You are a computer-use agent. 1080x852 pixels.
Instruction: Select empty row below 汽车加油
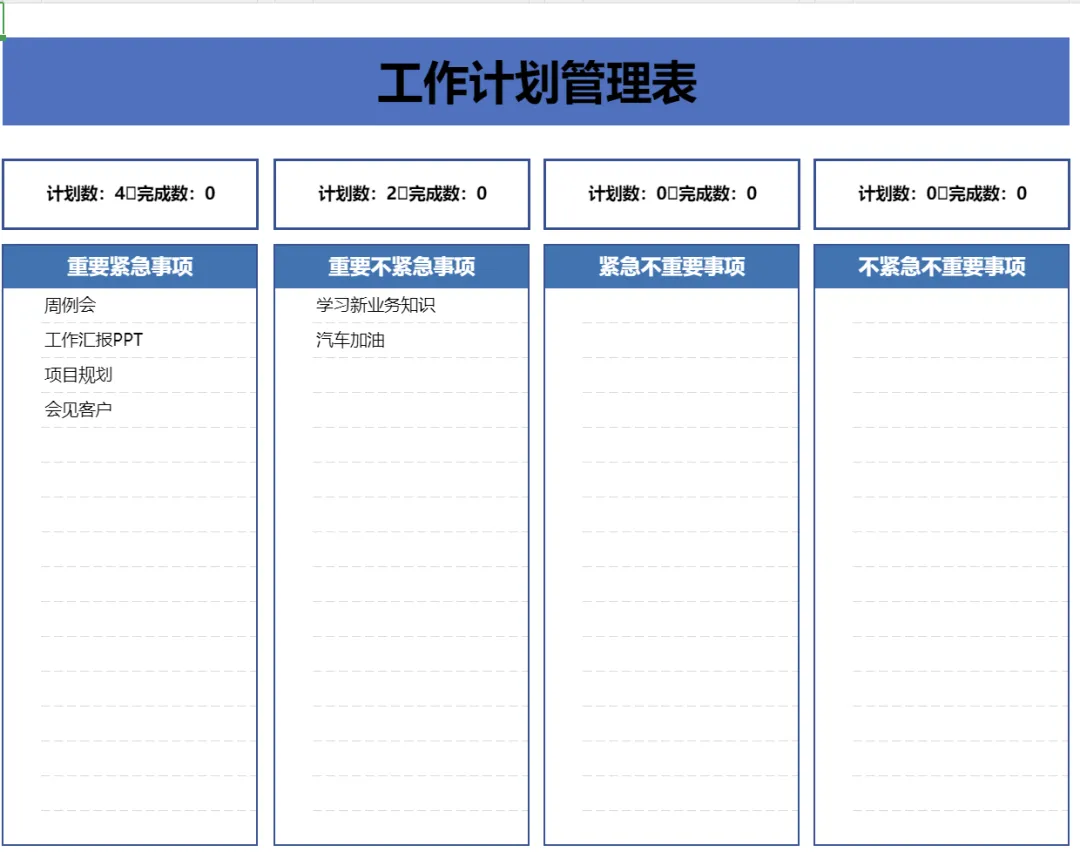click(420, 375)
